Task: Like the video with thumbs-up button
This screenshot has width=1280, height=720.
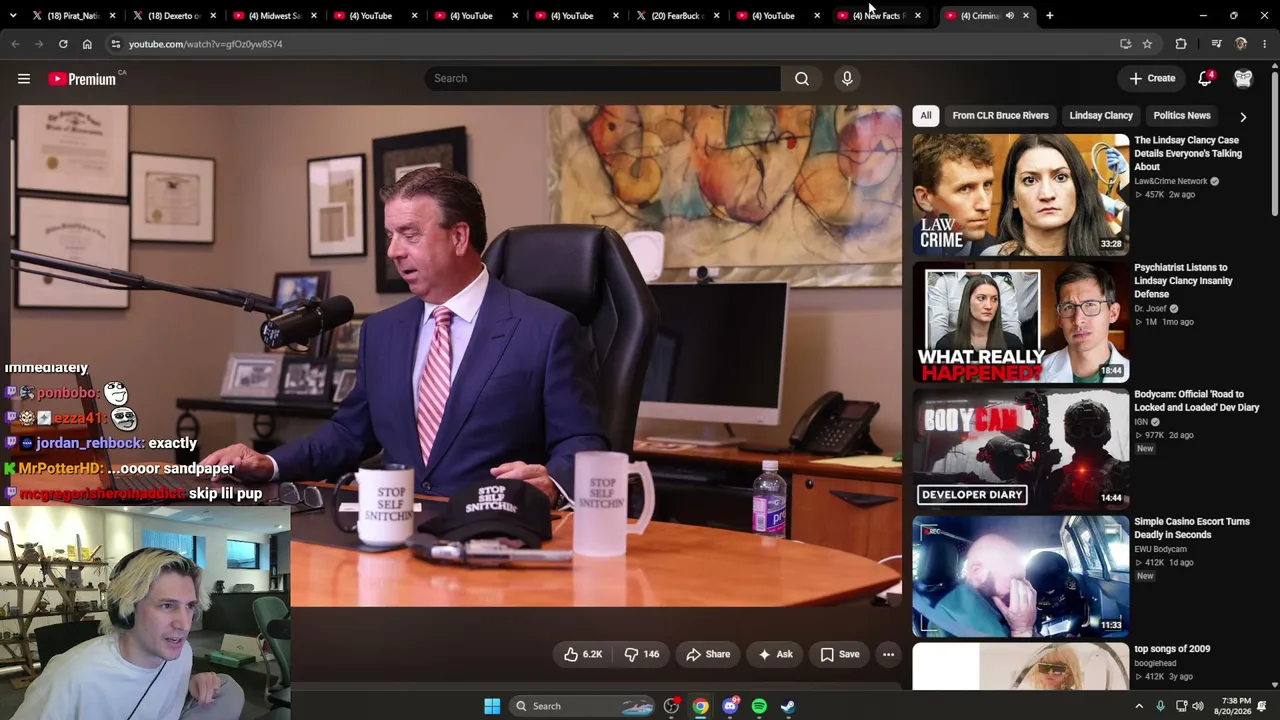Action: (582, 654)
